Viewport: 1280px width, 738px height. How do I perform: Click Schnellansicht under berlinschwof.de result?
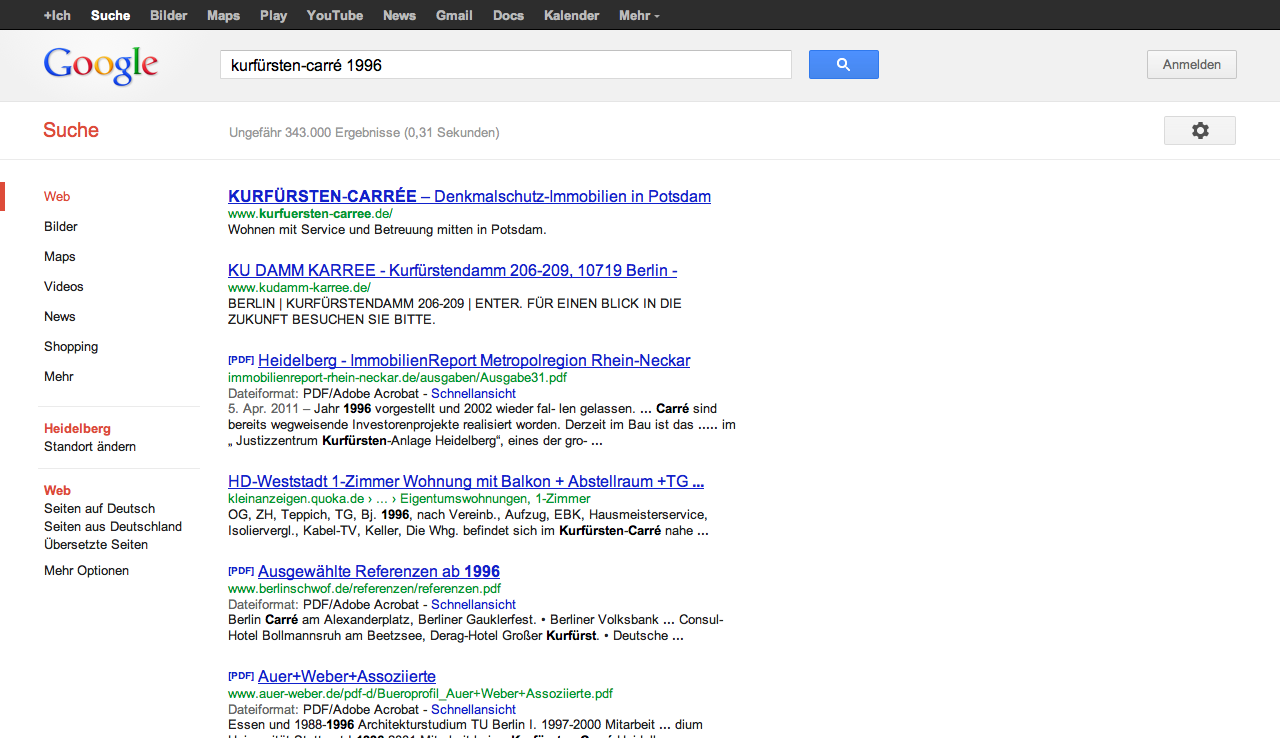tap(473, 605)
